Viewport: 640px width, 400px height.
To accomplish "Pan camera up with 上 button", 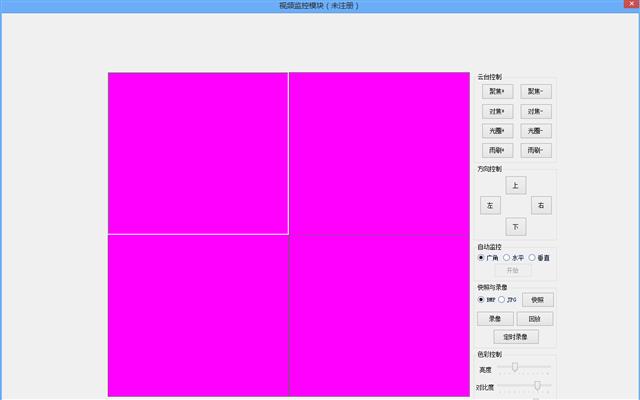I will pos(515,185).
